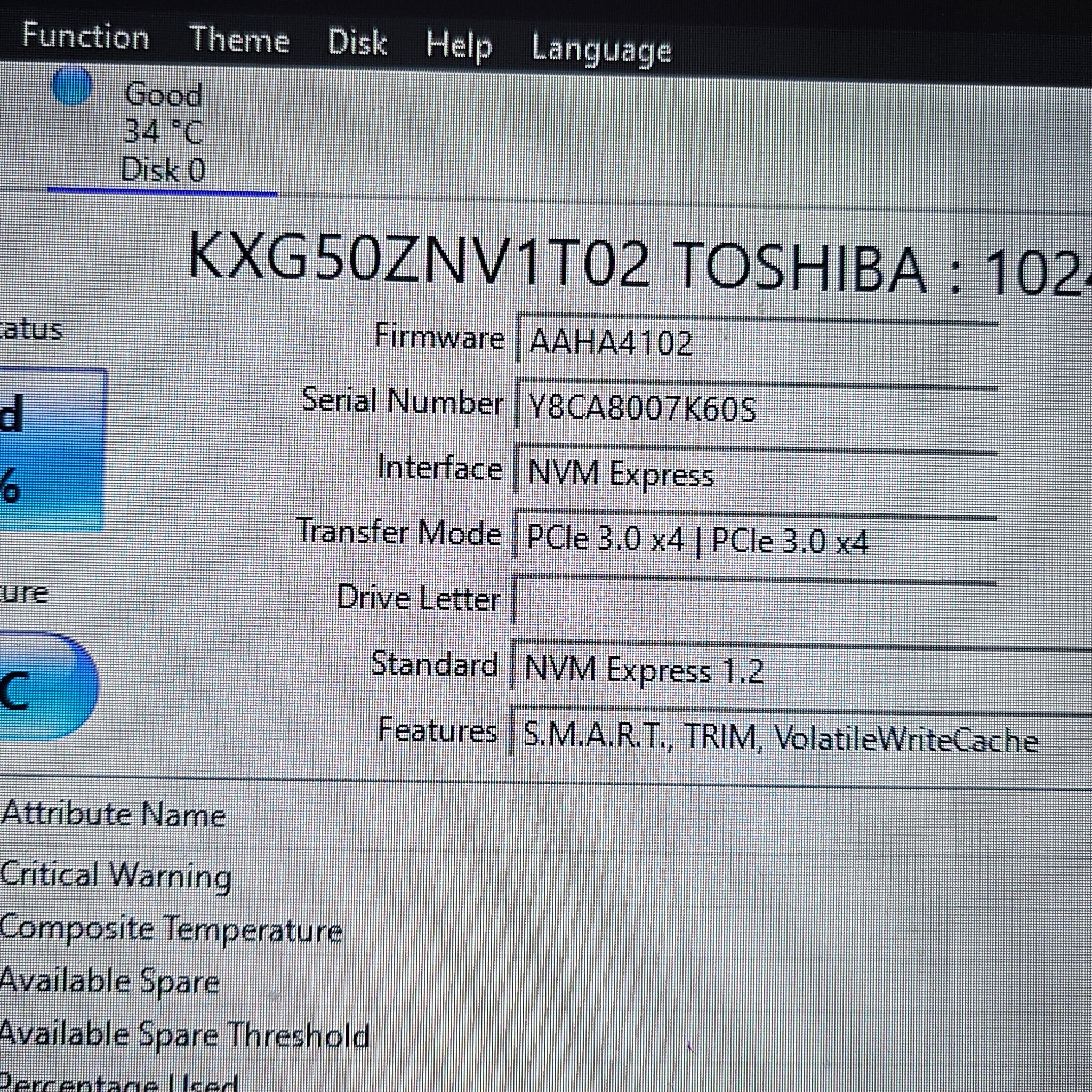Select the Available Spare attribute row
1092x1092 pixels.
click(110, 982)
